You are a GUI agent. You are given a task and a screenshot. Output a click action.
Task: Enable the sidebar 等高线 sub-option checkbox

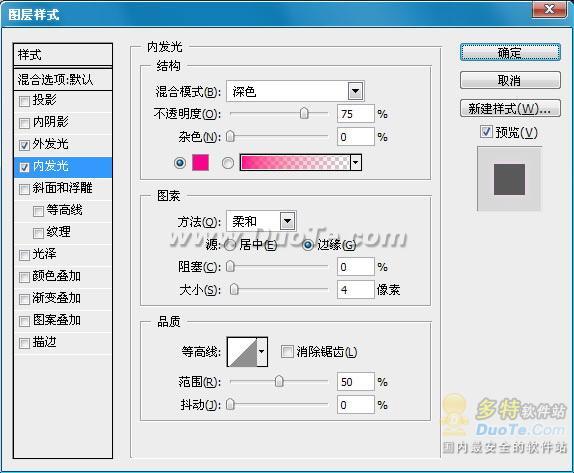[38, 211]
